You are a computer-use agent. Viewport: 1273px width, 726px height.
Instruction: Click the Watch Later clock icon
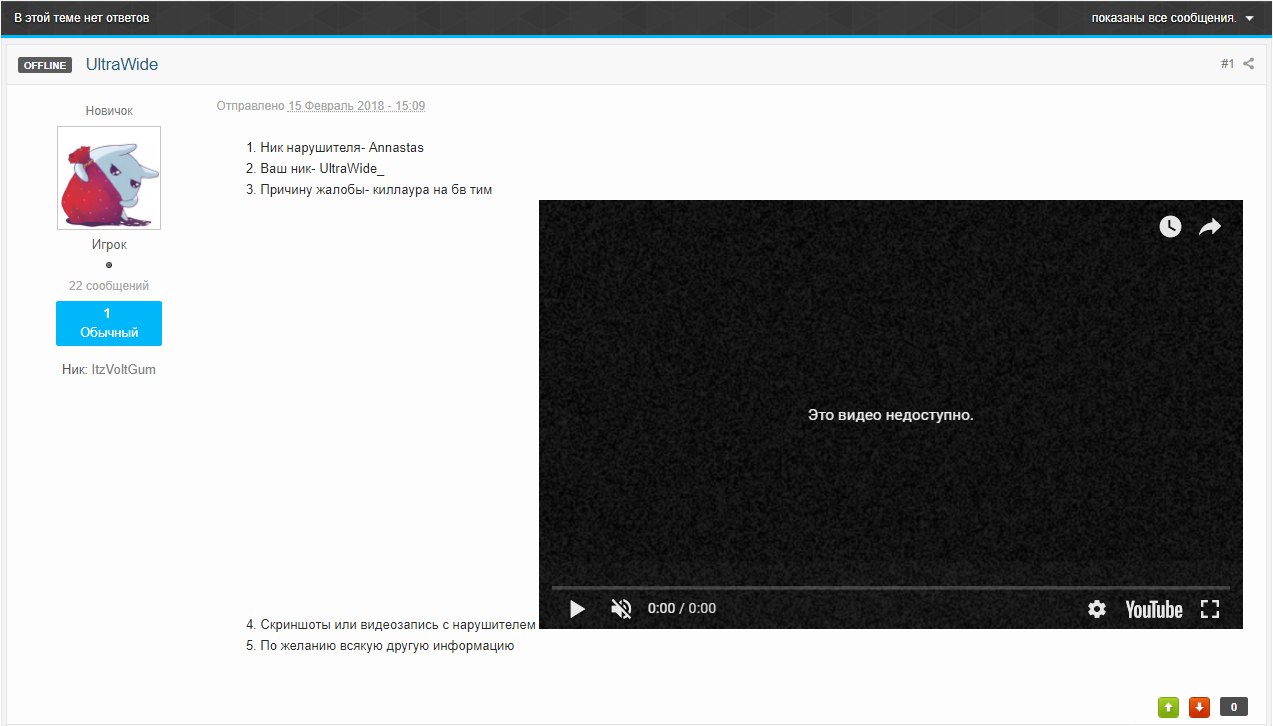coord(1170,227)
